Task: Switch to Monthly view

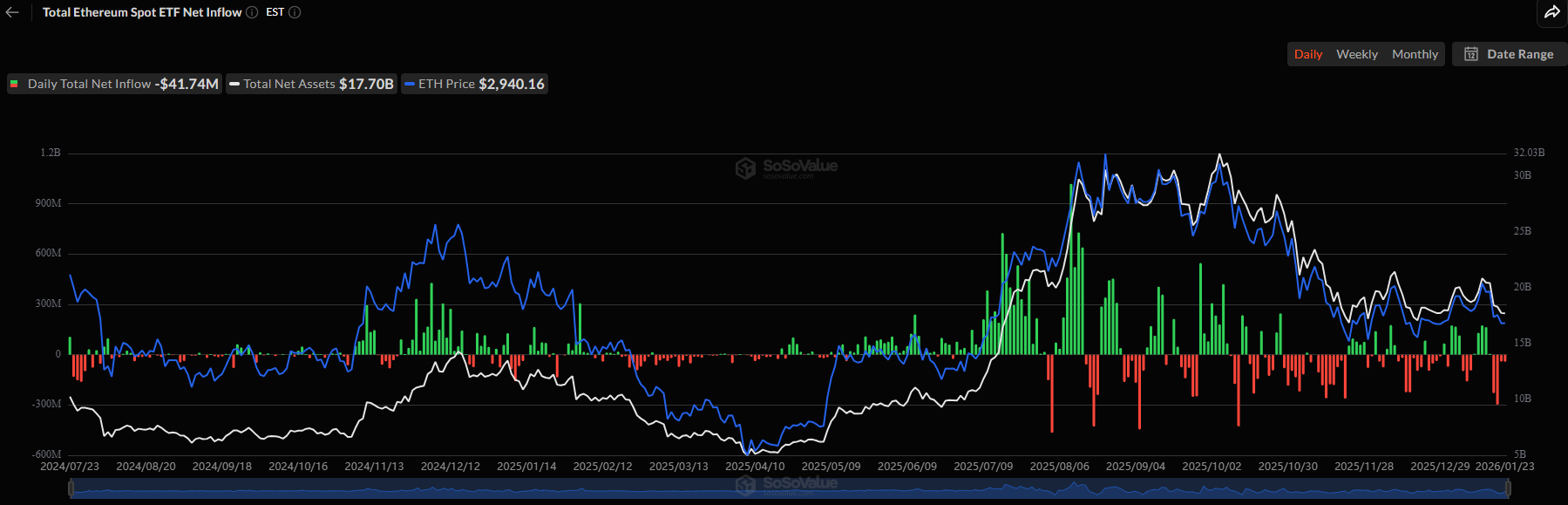Action: (1414, 54)
